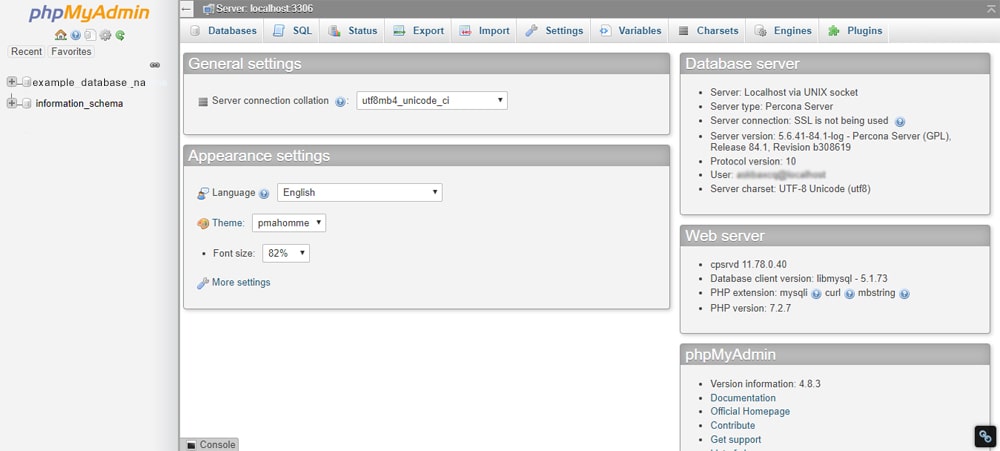The height and width of the screenshot is (451, 1000).
Task: Click 'Server type: Percona Server' text
Action: click(772, 107)
